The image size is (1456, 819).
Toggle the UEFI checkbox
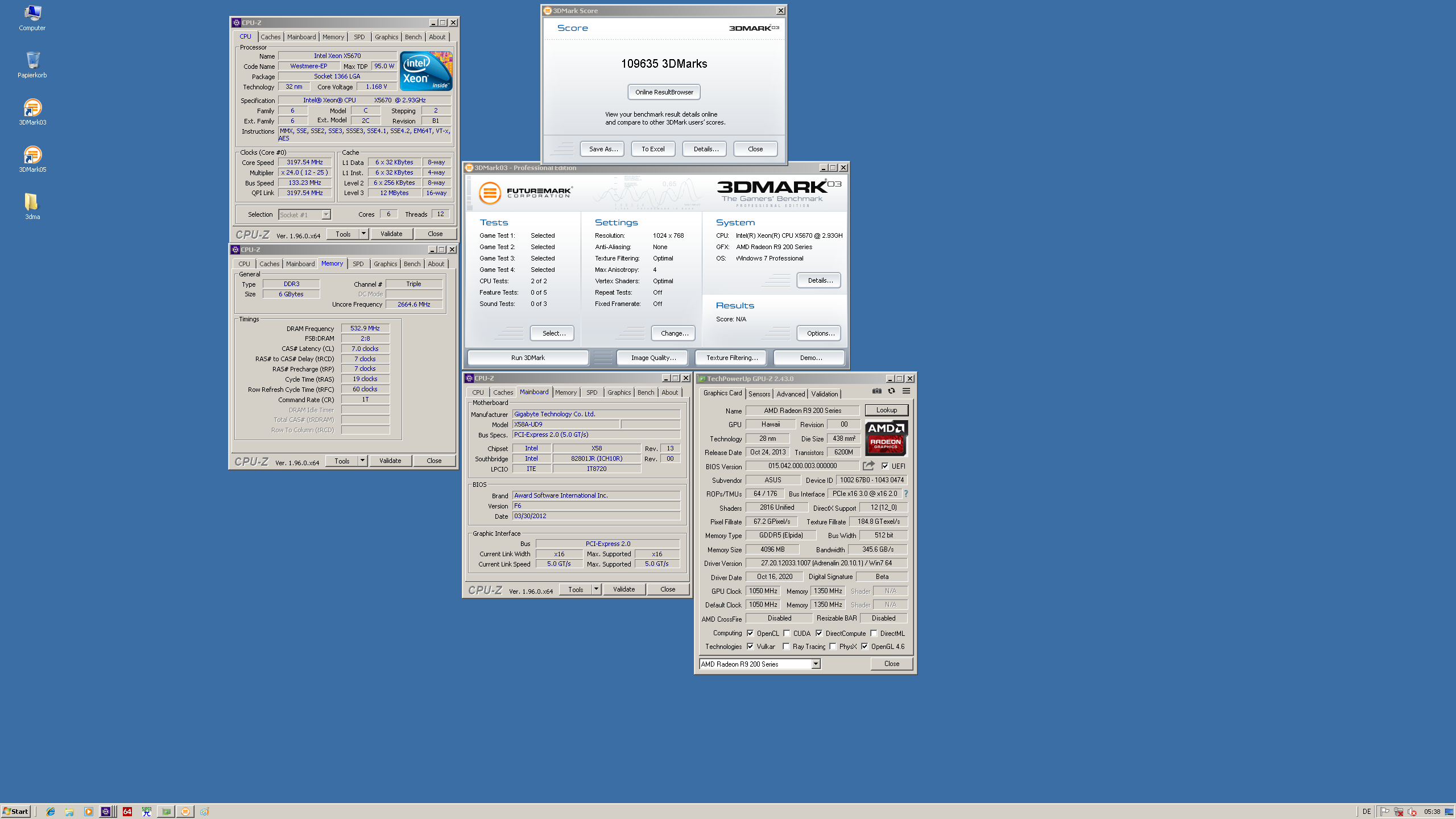885,466
